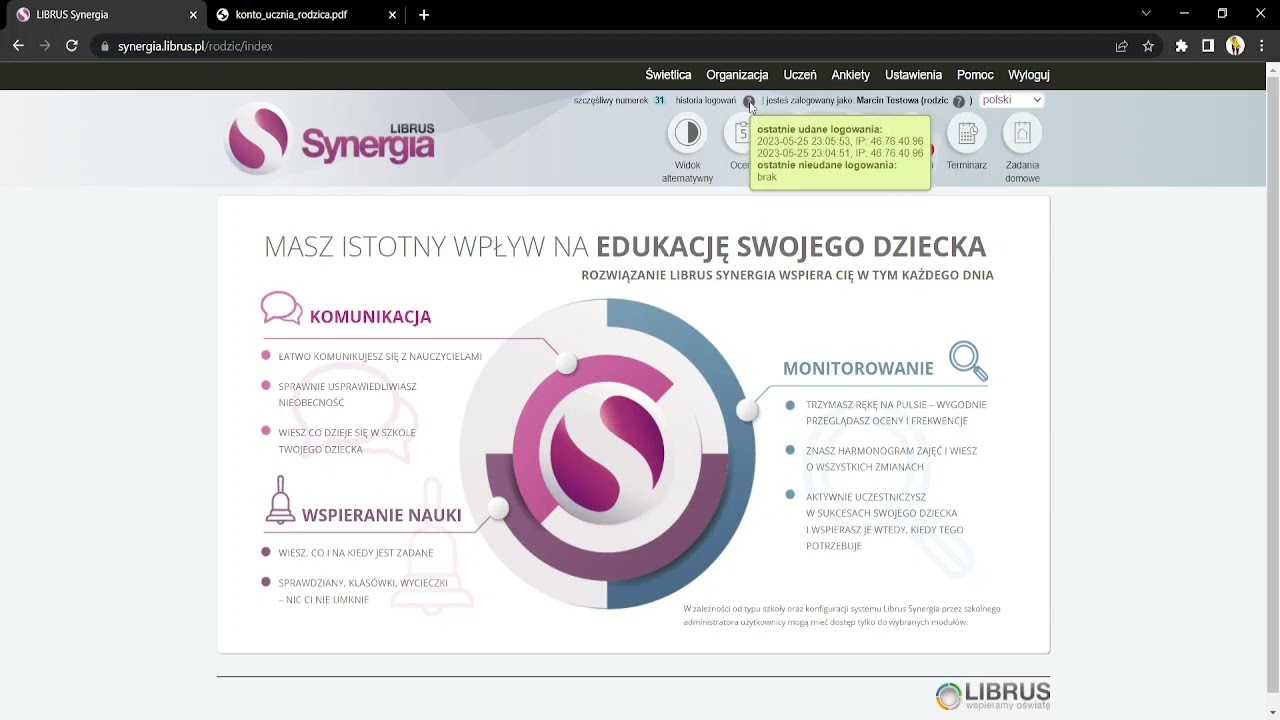Reload the page with the refresh icon
The width and height of the screenshot is (1280, 720).
[x=72, y=46]
